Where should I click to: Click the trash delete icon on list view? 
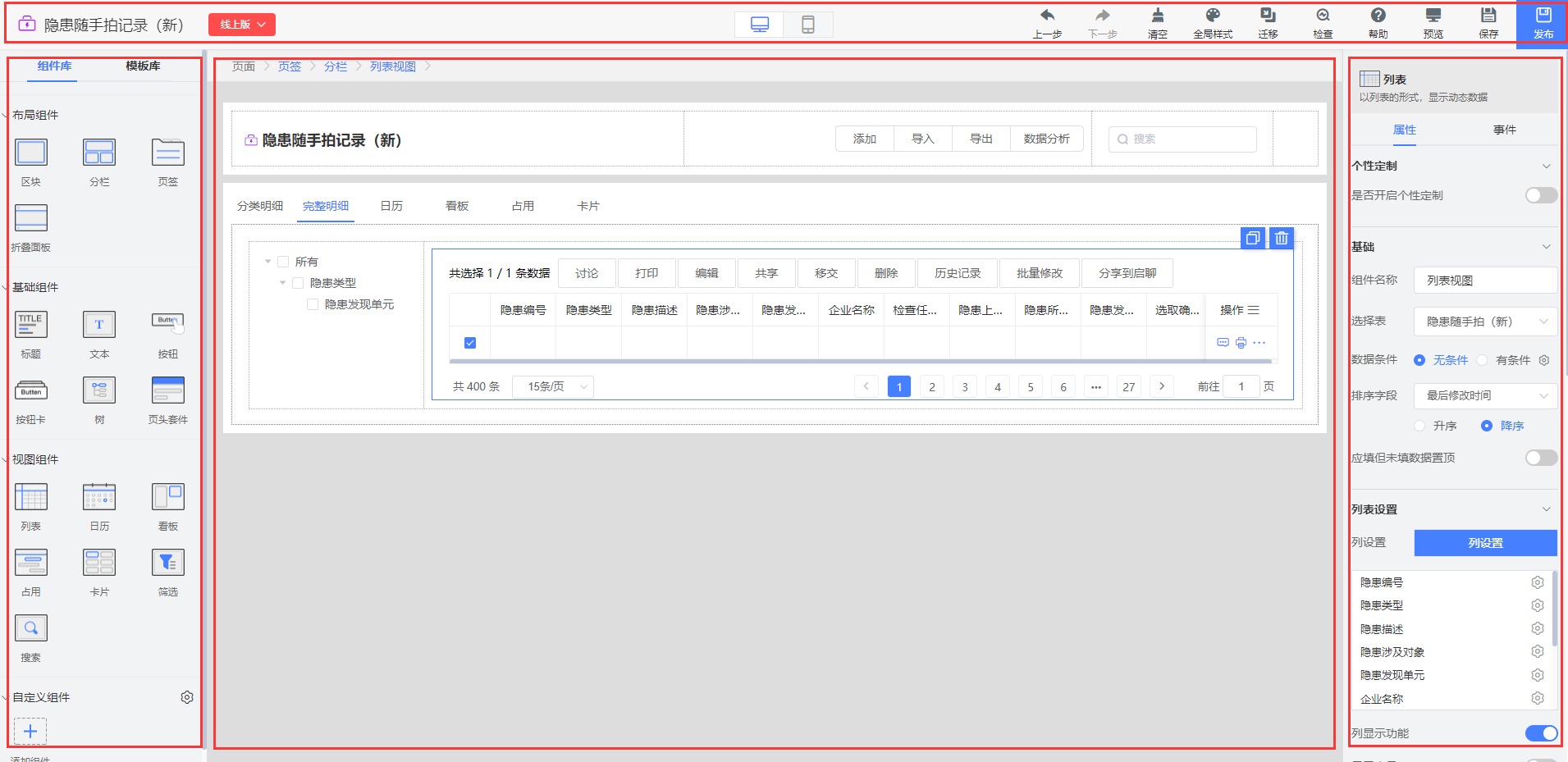[x=1281, y=239]
